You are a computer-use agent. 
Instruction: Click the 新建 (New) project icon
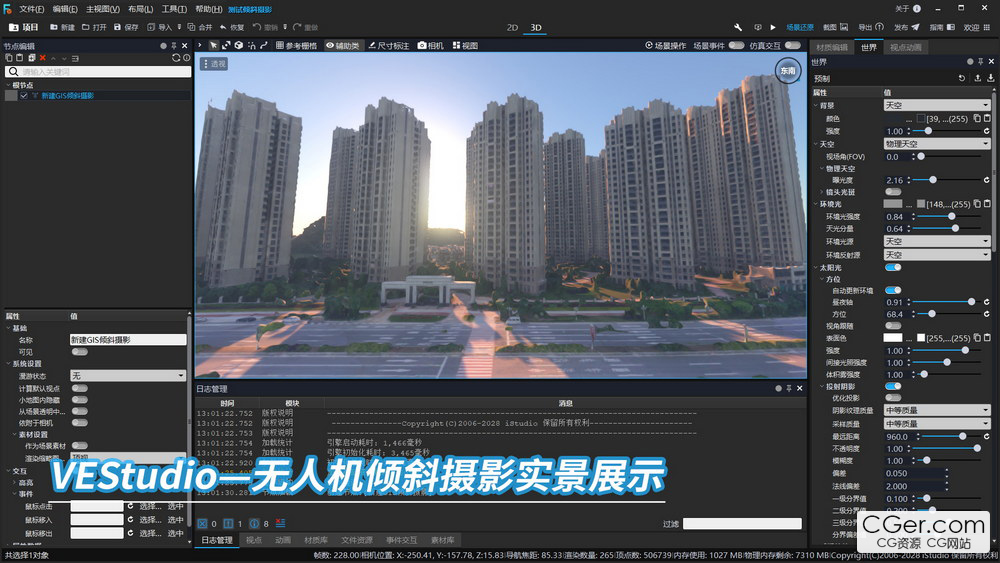54,27
